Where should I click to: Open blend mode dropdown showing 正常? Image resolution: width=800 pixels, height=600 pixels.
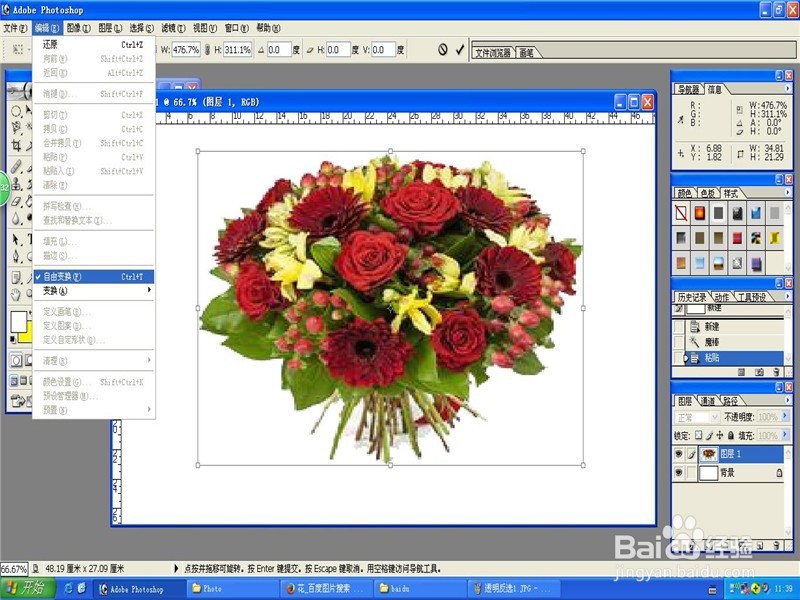click(696, 417)
